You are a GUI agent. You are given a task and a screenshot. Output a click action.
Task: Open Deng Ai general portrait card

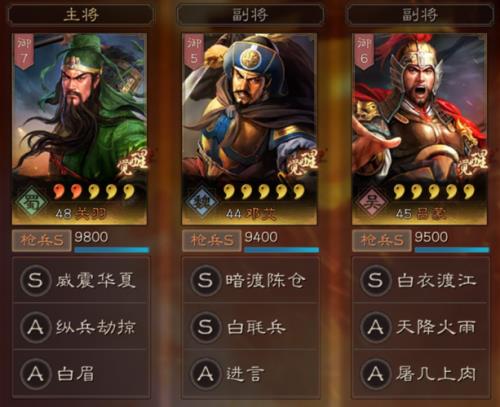[x=249, y=129]
